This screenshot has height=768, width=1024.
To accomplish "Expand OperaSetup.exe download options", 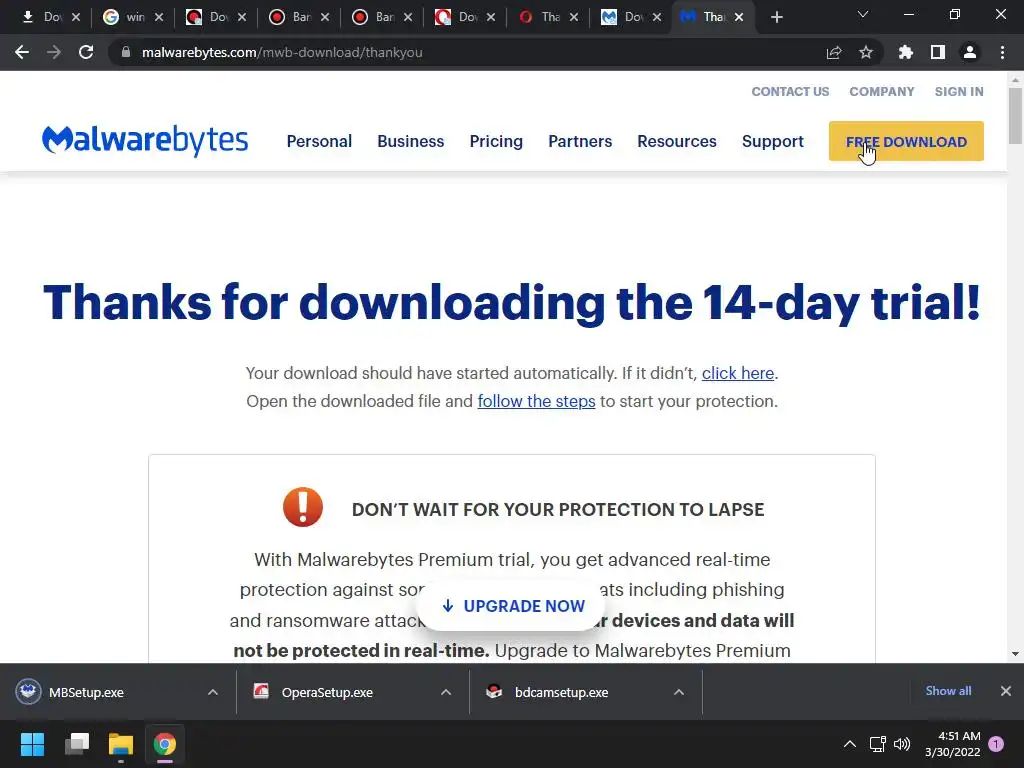I will pyautogui.click(x=446, y=692).
